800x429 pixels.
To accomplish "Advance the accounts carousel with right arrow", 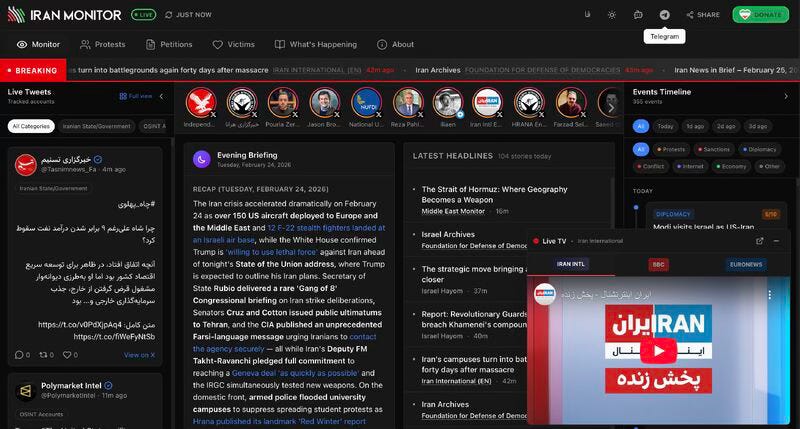I will coord(611,108).
